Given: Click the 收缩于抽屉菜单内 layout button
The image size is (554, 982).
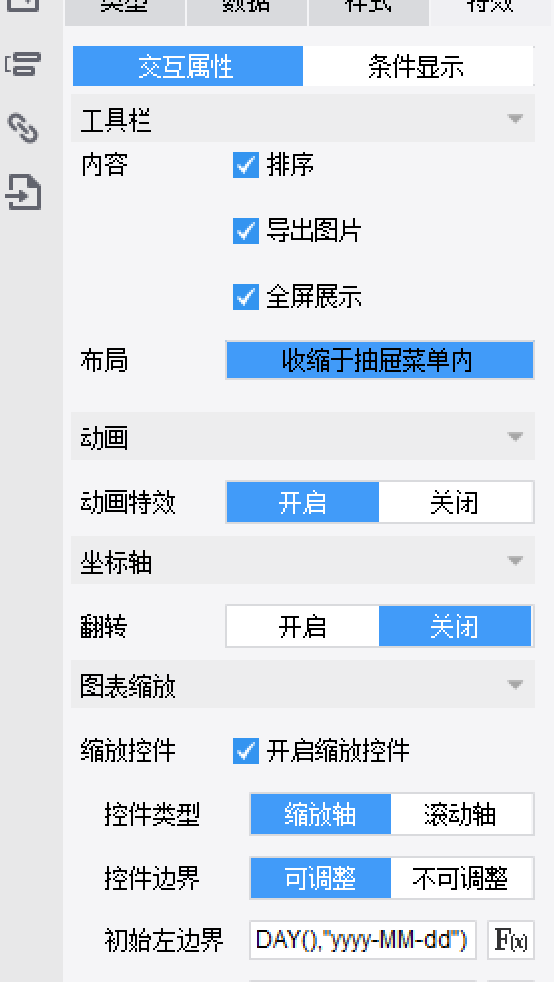Looking at the screenshot, I should 380,360.
